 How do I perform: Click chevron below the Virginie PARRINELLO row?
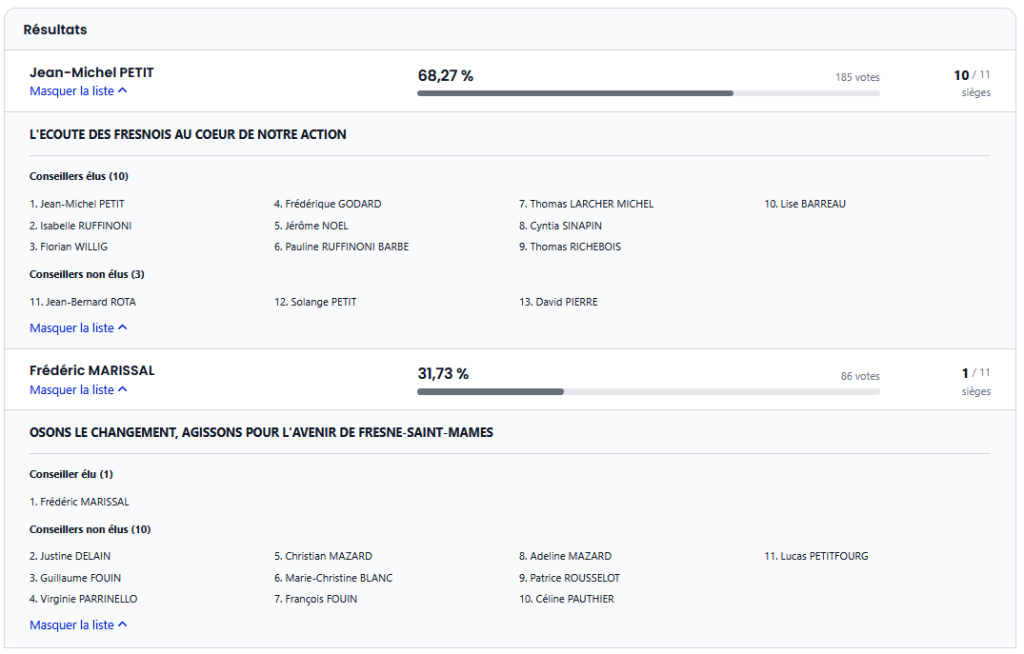(122, 625)
